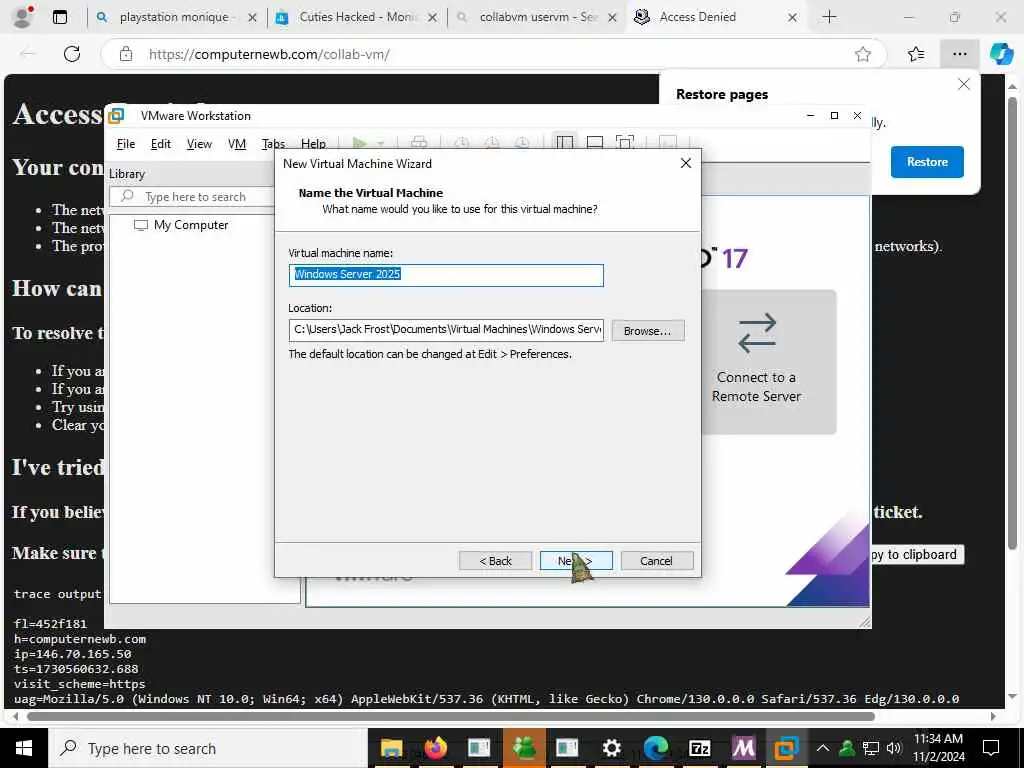
Task: Switch to the playstation monique tab
Action: click(174, 17)
